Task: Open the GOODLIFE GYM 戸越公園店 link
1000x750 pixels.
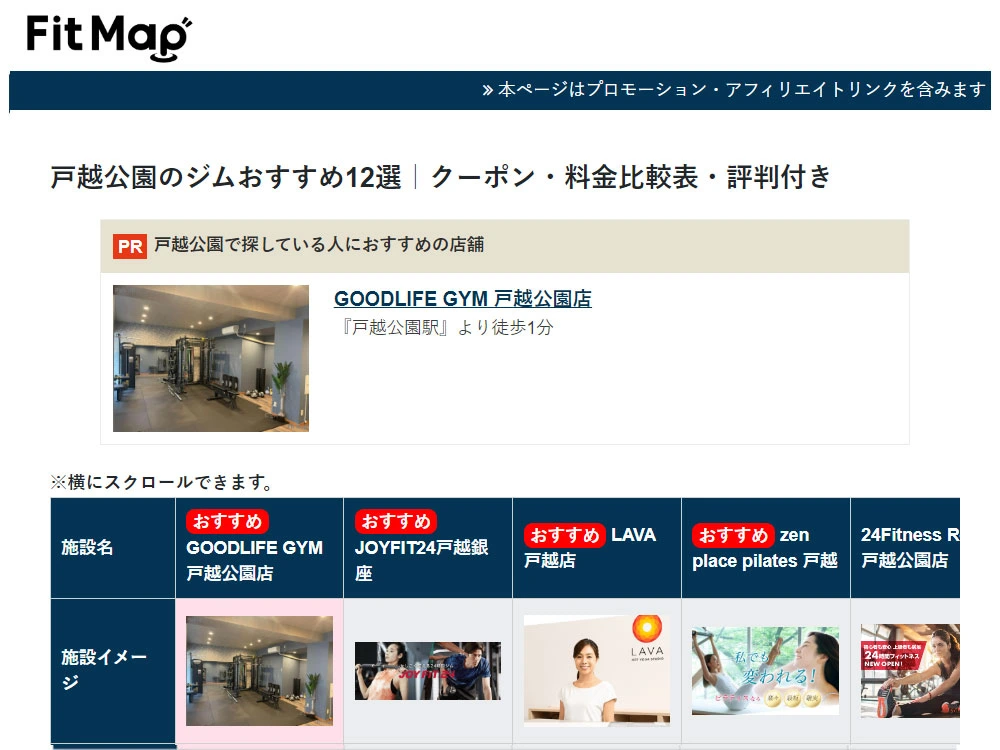Action: pos(462,299)
